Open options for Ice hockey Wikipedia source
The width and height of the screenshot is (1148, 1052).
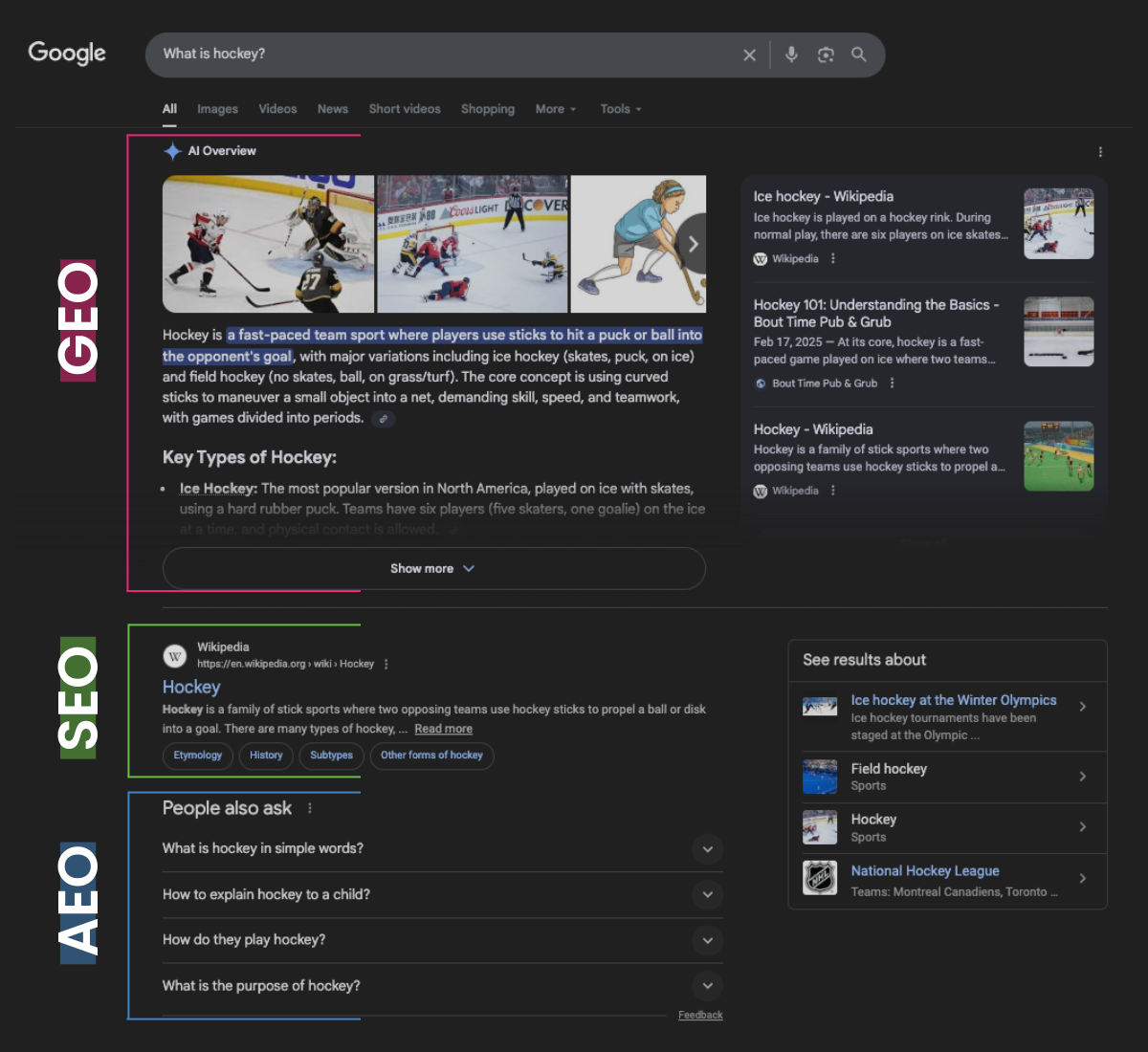click(833, 259)
